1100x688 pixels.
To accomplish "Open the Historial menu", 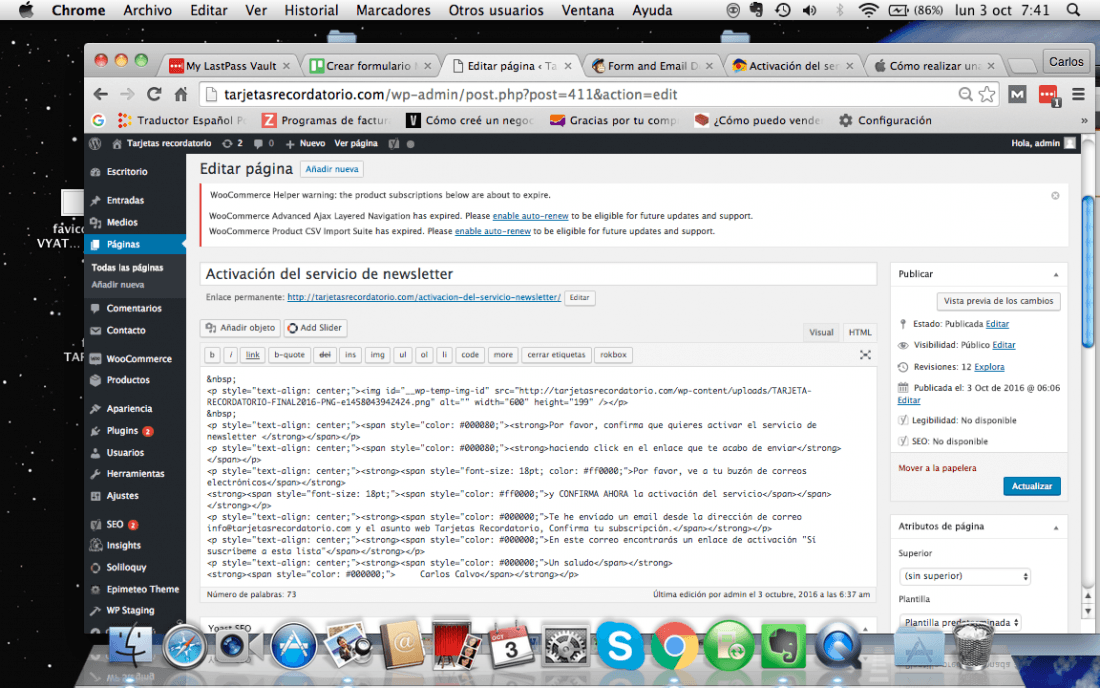I will 311,10.
